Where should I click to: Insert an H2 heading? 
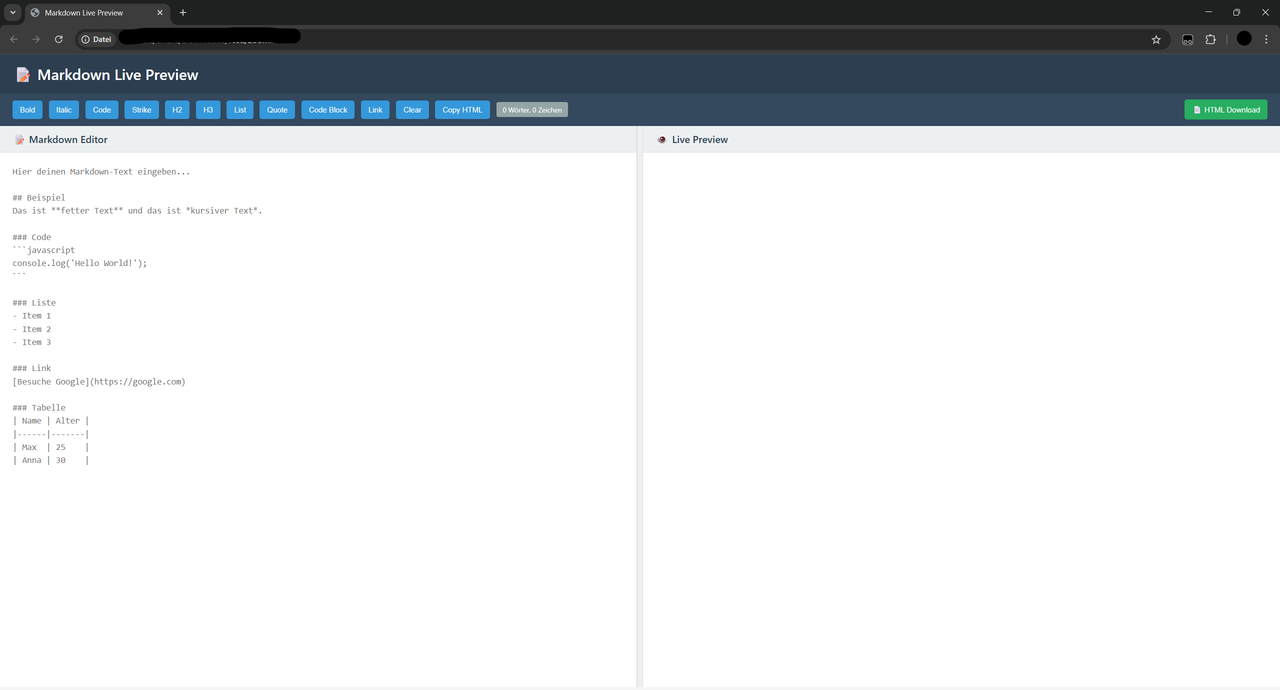click(177, 110)
